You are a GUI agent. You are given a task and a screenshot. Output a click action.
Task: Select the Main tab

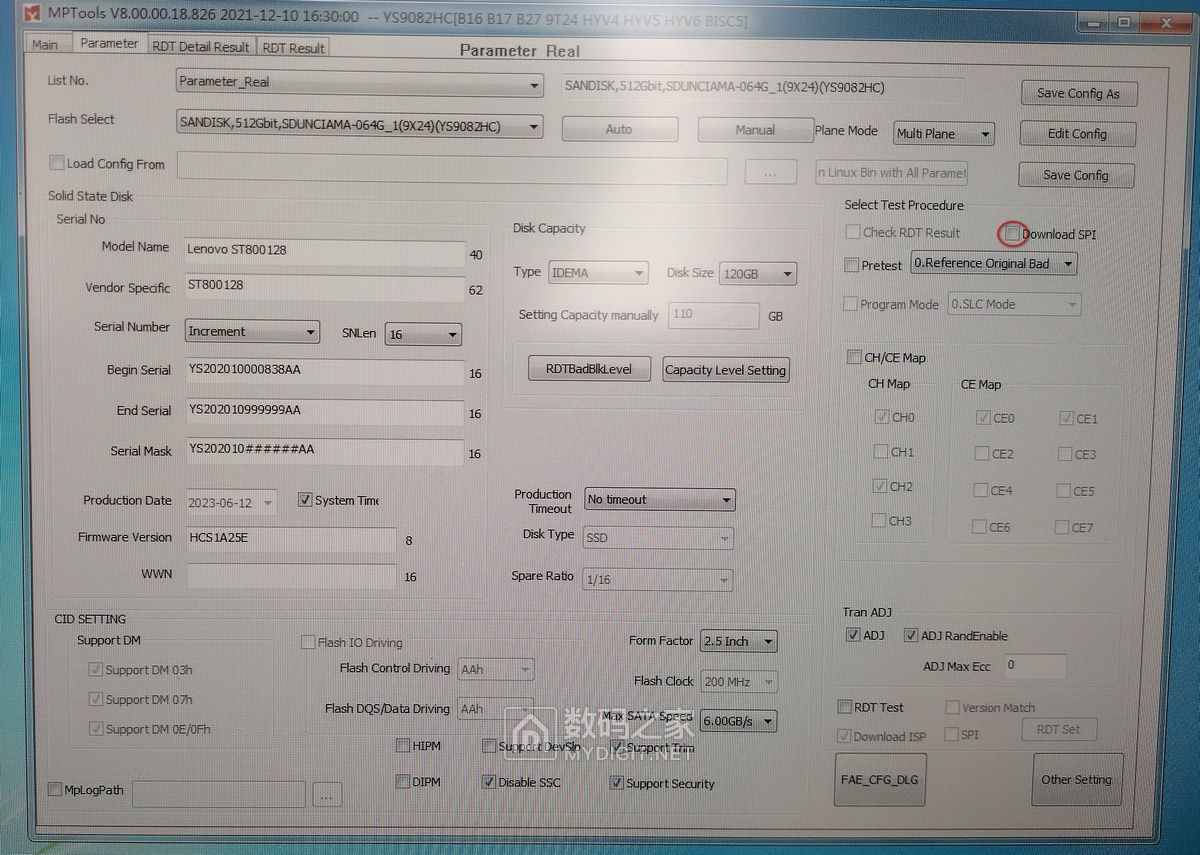45,45
